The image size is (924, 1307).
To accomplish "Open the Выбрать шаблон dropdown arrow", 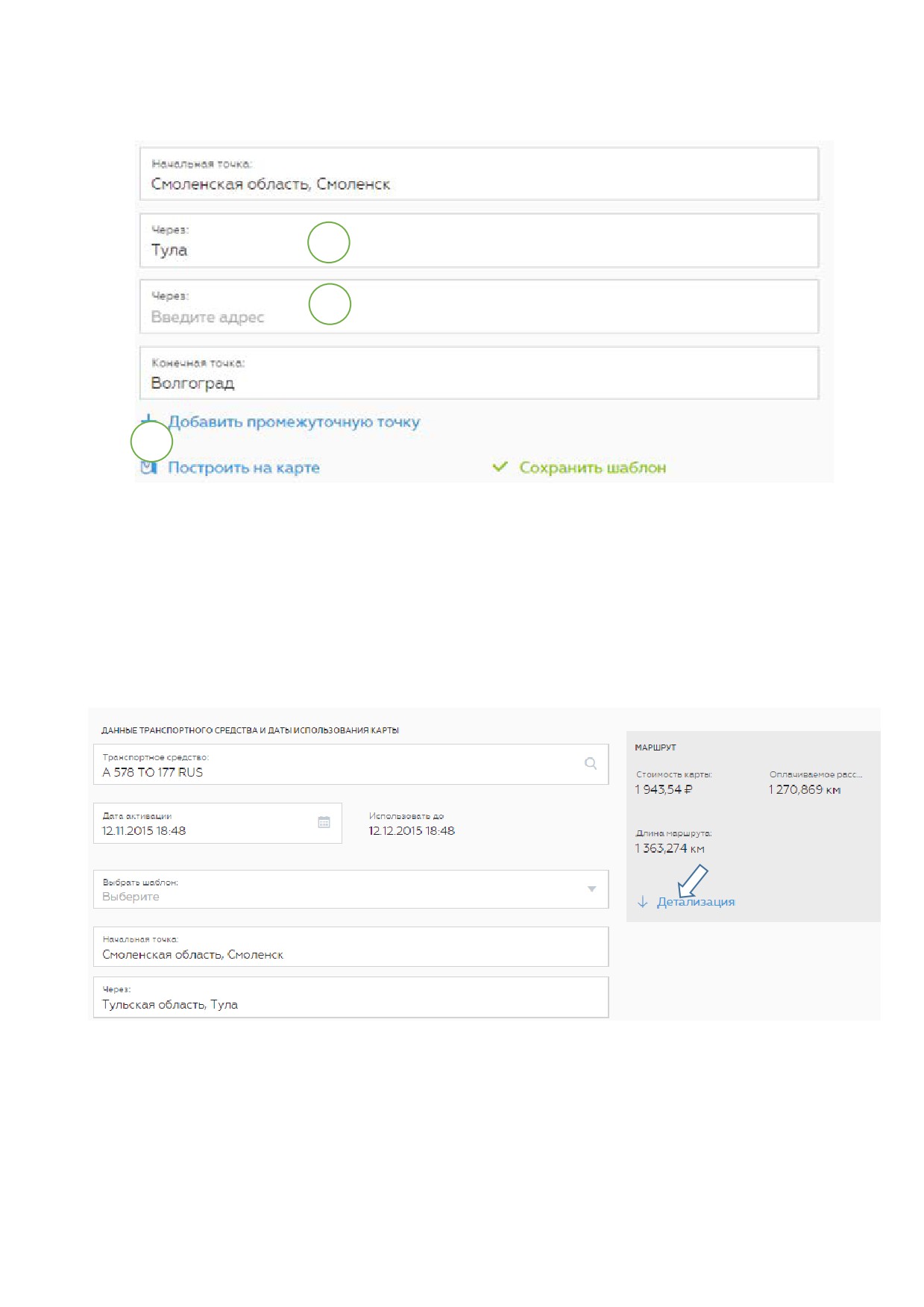I will [x=591, y=889].
